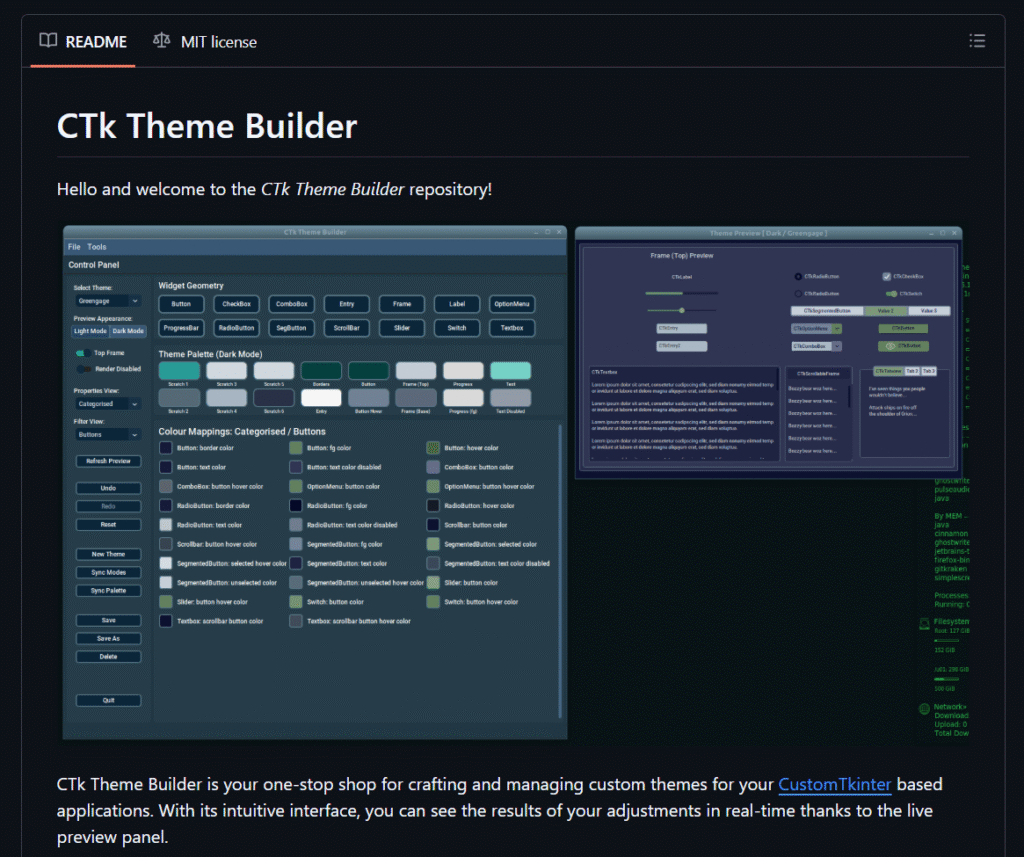Viewport: 1024px width, 857px height.
Task: Follow the CustomTkinter link
Action: pyautogui.click(x=835, y=784)
